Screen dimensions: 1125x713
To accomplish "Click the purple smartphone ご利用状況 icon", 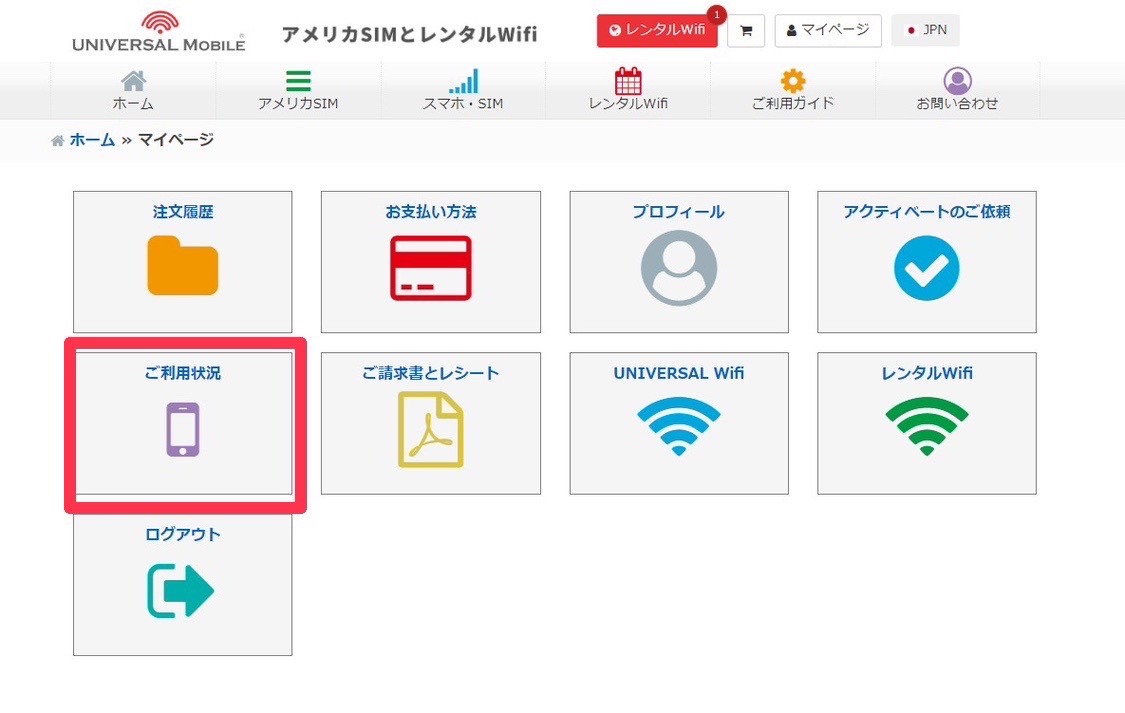I will tap(183, 430).
